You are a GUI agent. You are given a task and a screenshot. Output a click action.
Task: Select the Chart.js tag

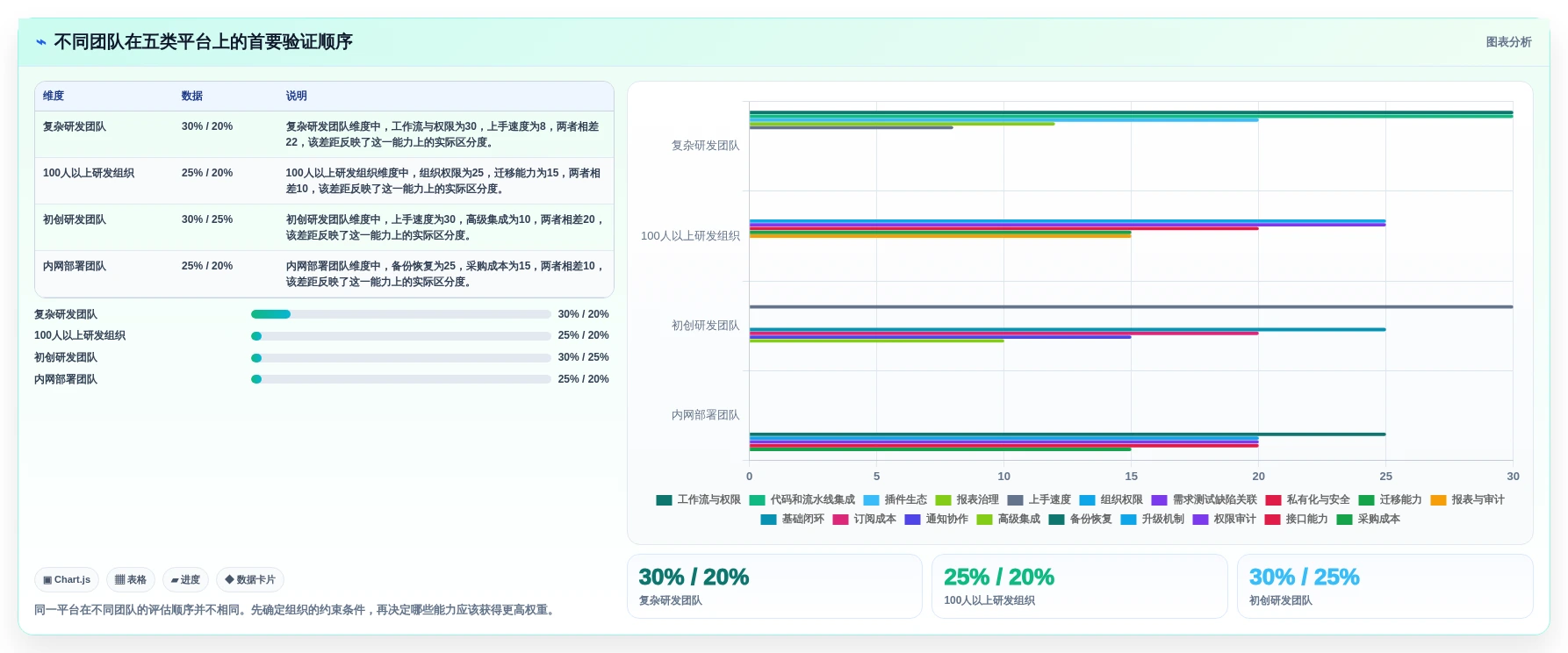click(67, 579)
